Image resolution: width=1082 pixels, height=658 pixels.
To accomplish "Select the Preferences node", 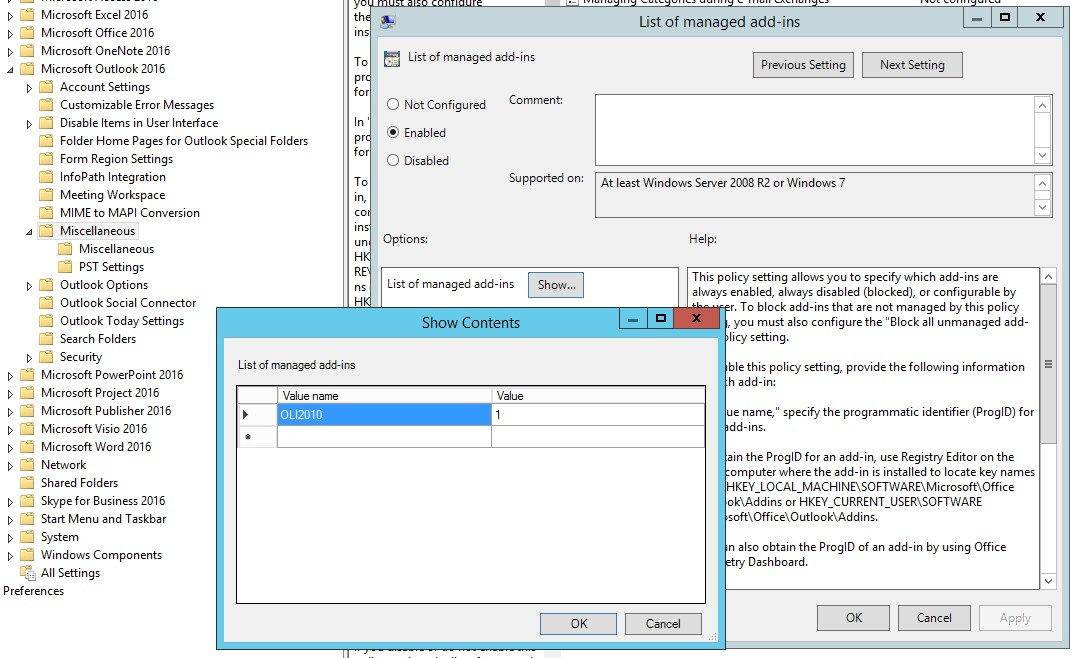I will tap(33, 590).
